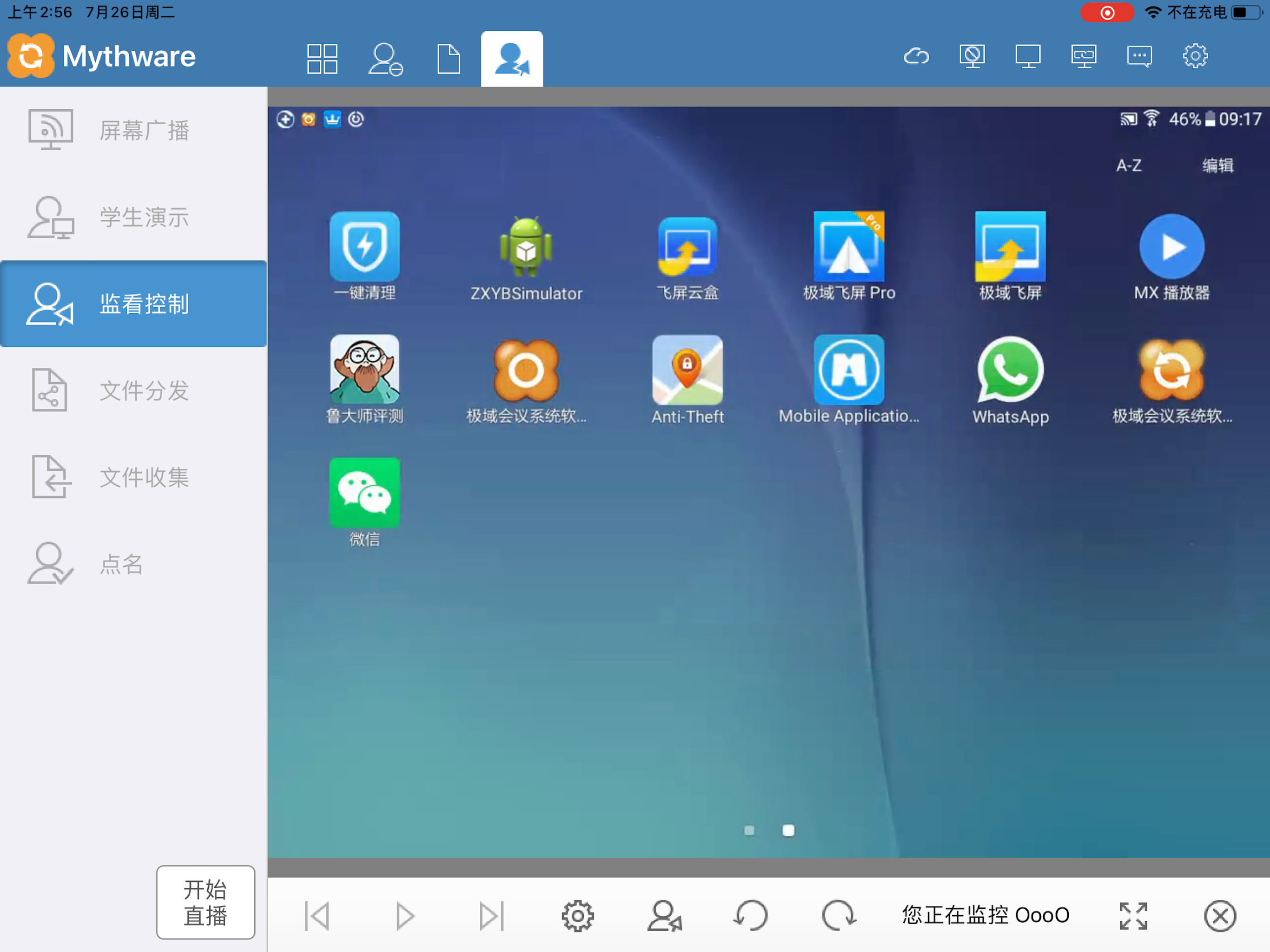
Task: Enter fullscreen with the expand arrows icon
Action: tap(1133, 915)
